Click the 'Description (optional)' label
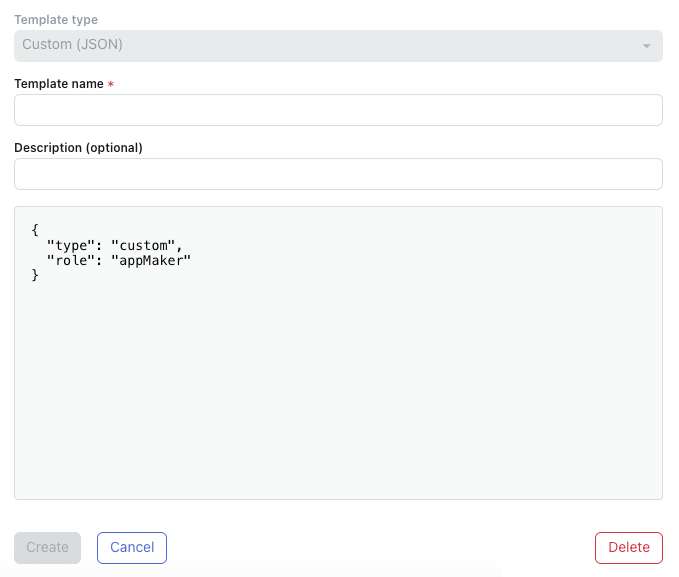679x577 pixels. tap(78, 148)
